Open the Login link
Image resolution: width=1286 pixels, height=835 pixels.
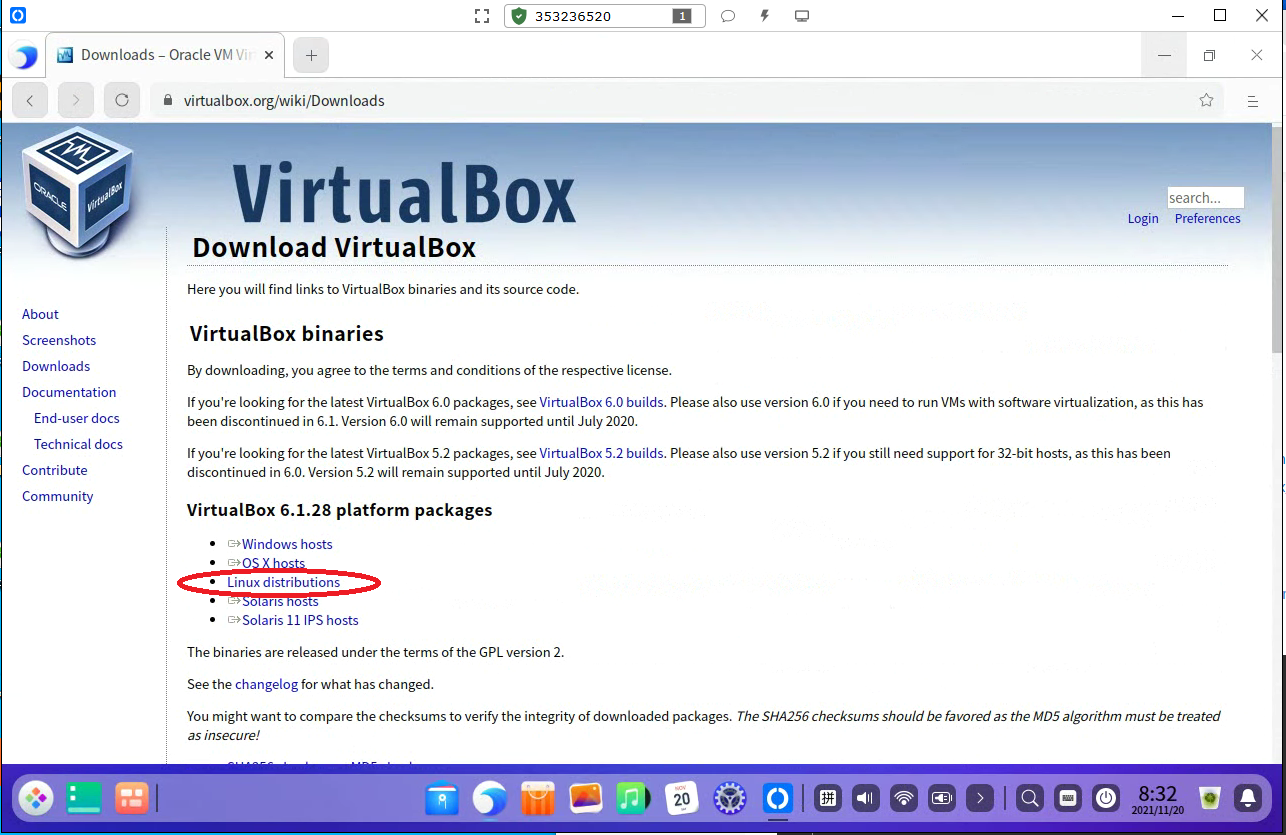[1143, 218]
